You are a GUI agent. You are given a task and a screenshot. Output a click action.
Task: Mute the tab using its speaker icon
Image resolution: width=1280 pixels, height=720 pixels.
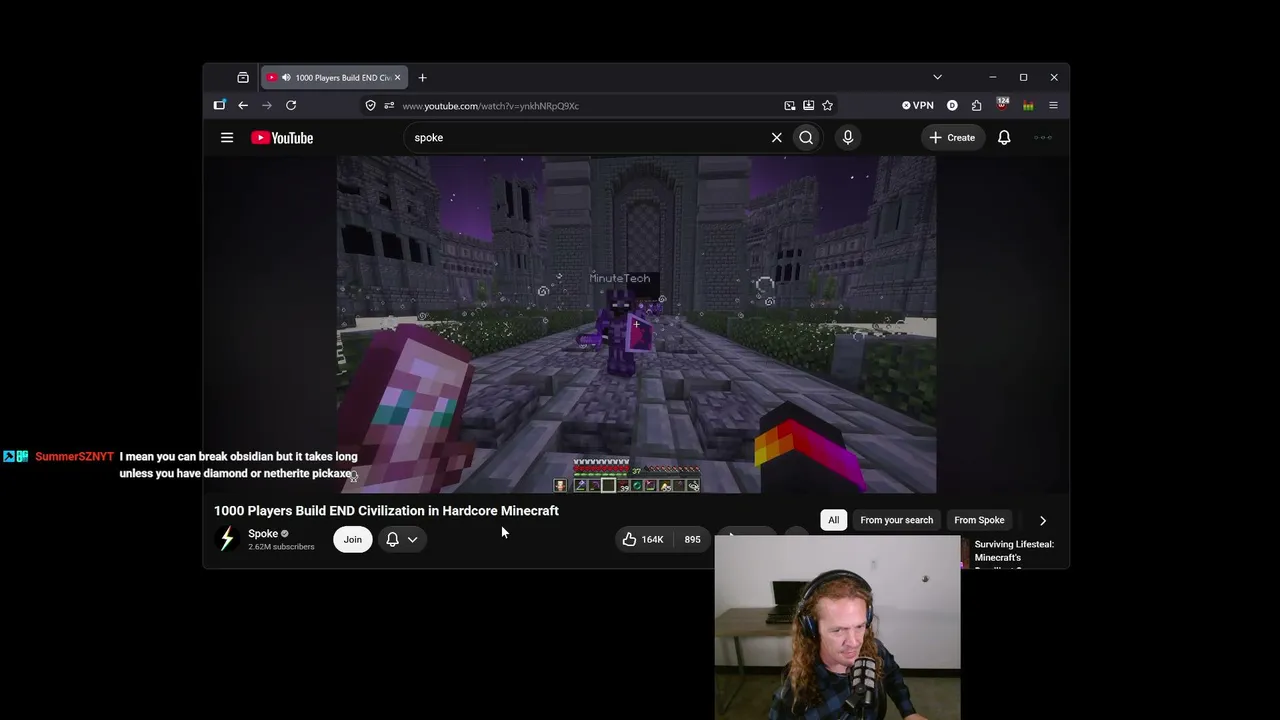pos(286,78)
